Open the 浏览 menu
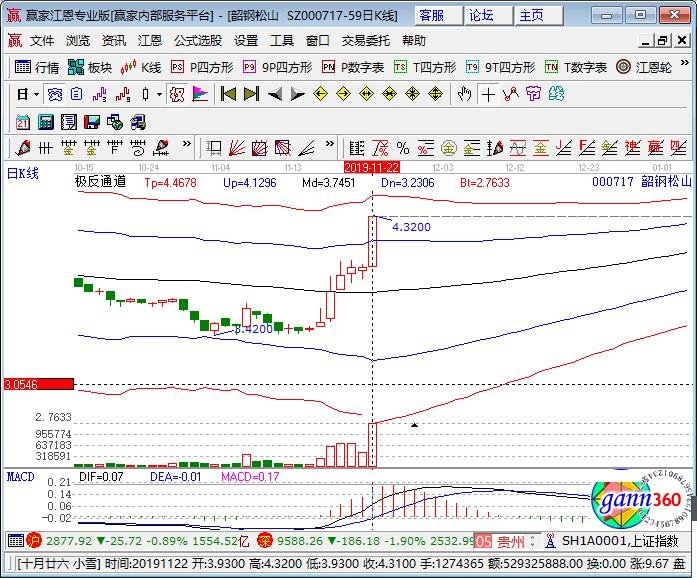Image resolution: width=697 pixels, height=578 pixels. pyautogui.click(x=78, y=41)
